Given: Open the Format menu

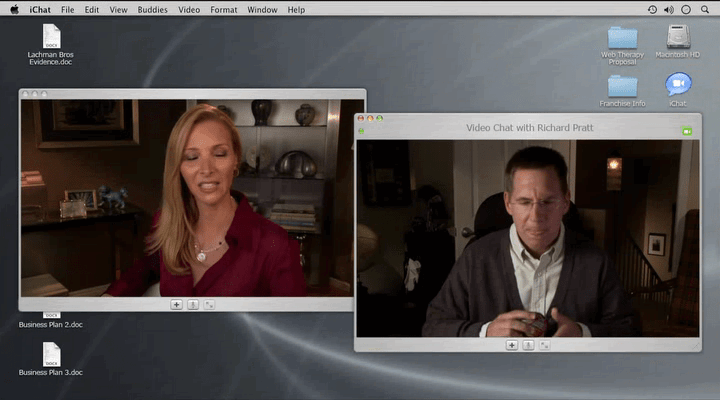Looking at the screenshot, I should [x=224, y=9].
